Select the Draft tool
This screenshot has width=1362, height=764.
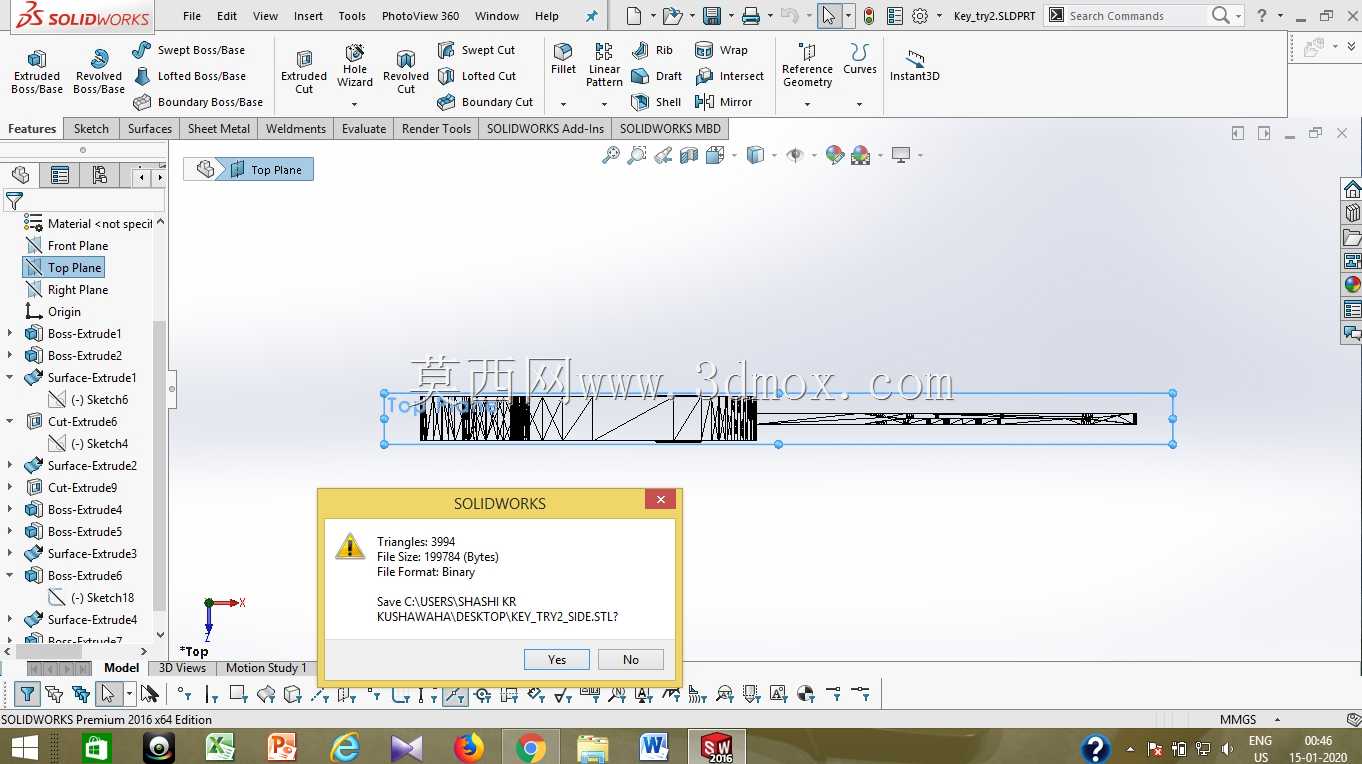(657, 76)
